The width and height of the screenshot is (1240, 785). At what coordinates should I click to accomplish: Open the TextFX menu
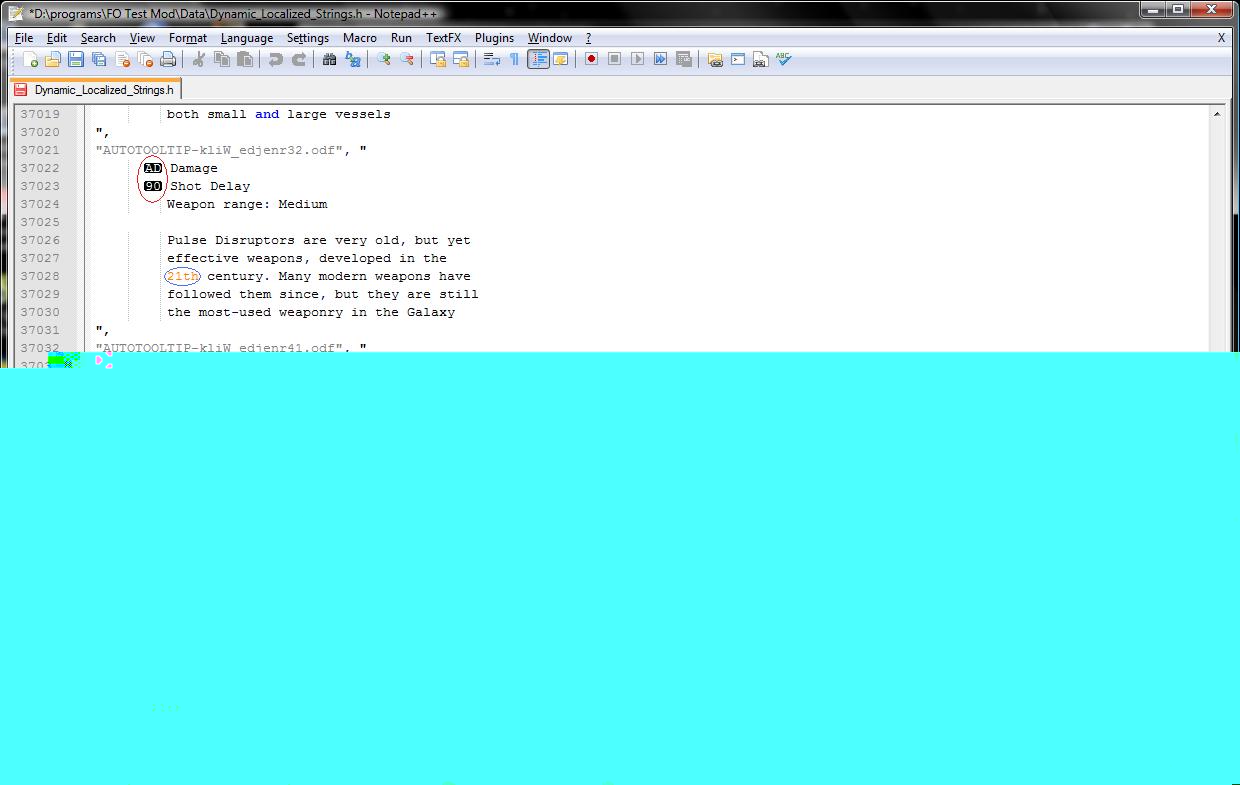[x=443, y=38]
